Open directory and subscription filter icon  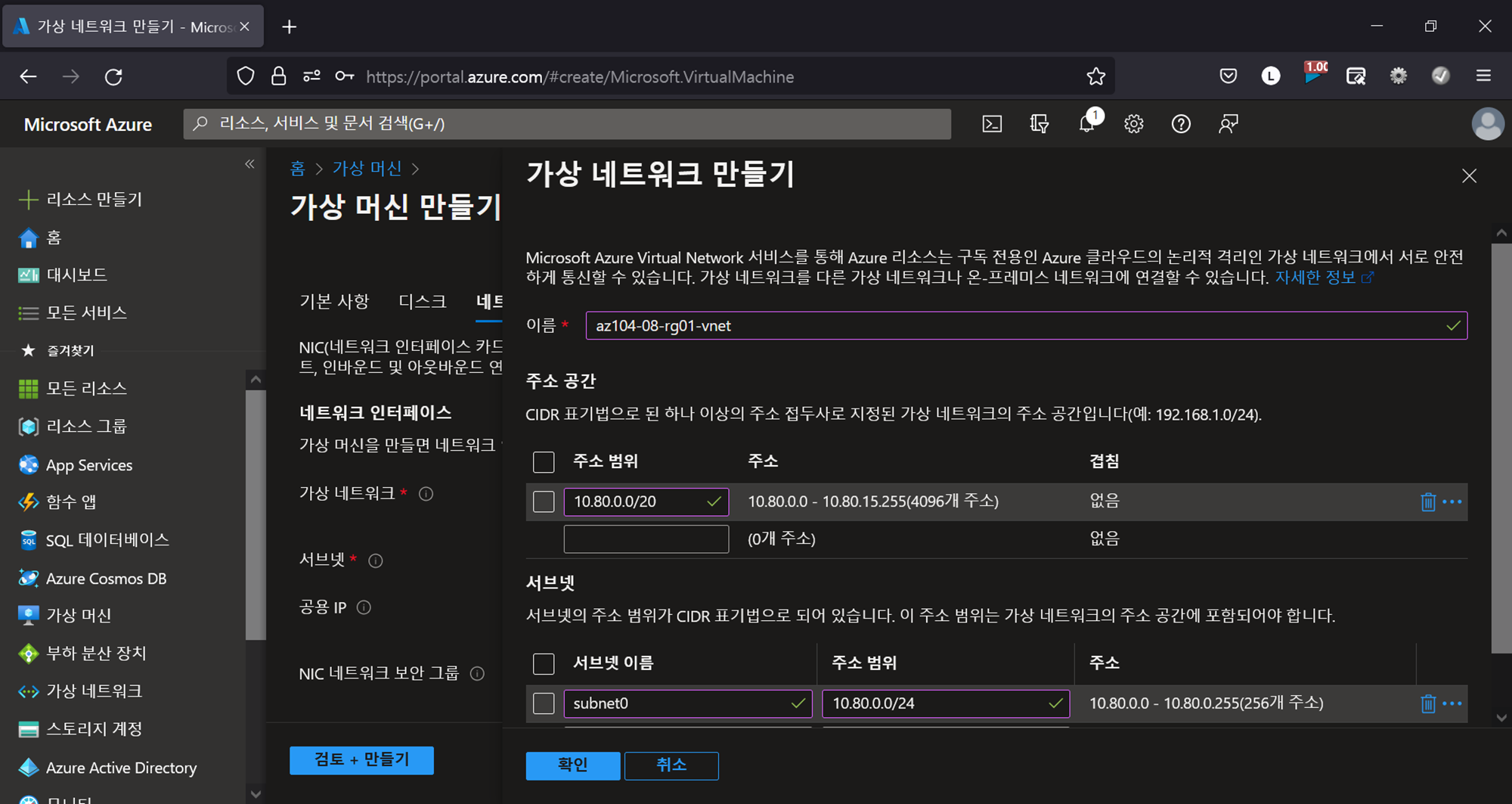[1039, 124]
